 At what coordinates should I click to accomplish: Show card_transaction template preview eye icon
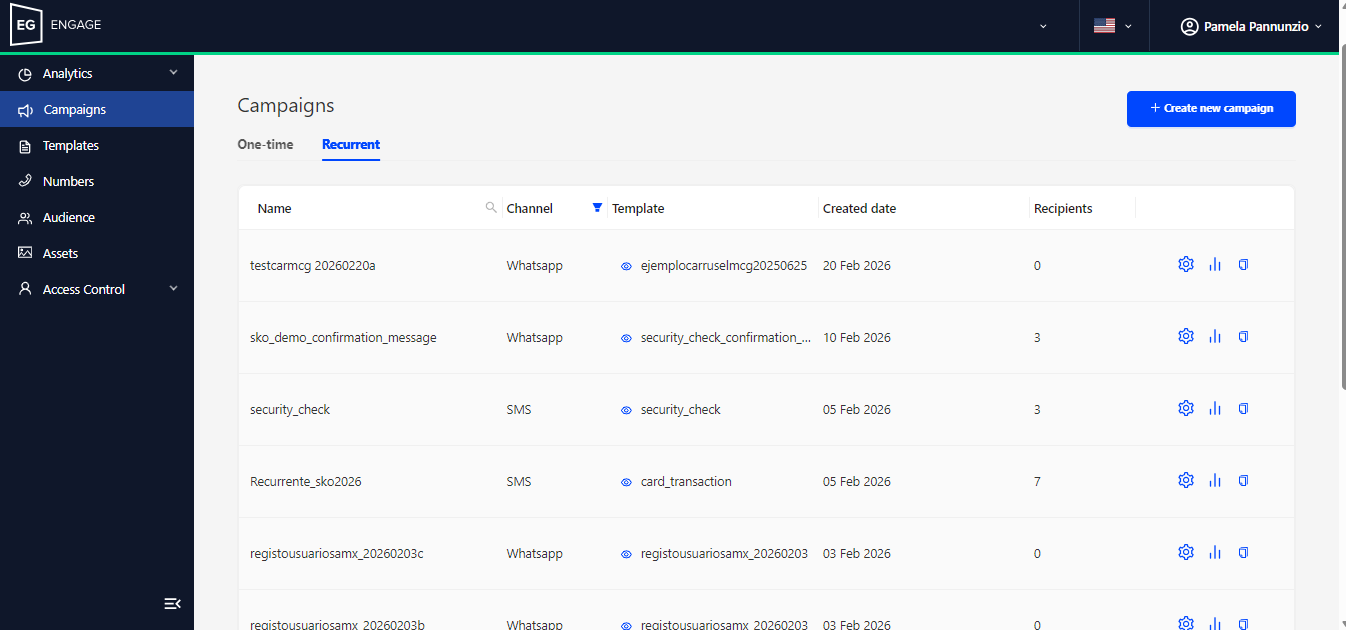click(x=626, y=482)
